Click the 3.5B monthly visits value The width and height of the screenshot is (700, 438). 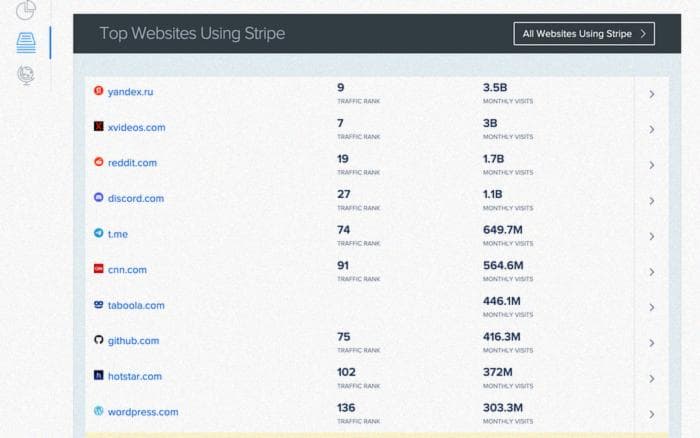click(495, 88)
